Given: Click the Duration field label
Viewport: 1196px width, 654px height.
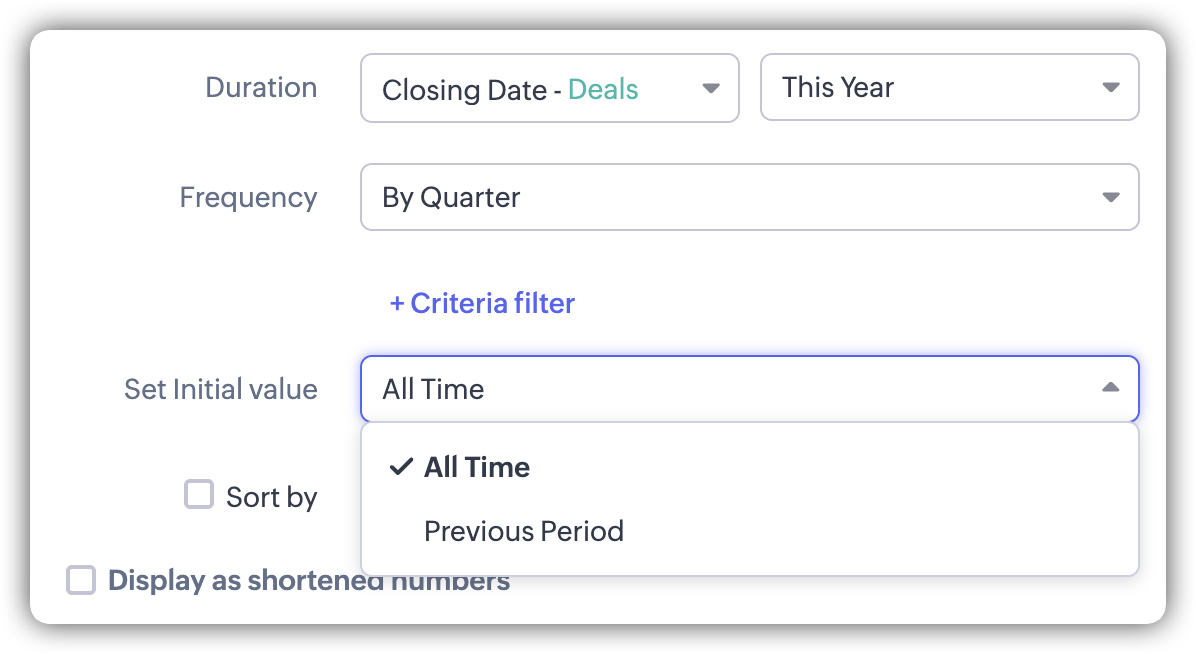Looking at the screenshot, I should [x=261, y=88].
